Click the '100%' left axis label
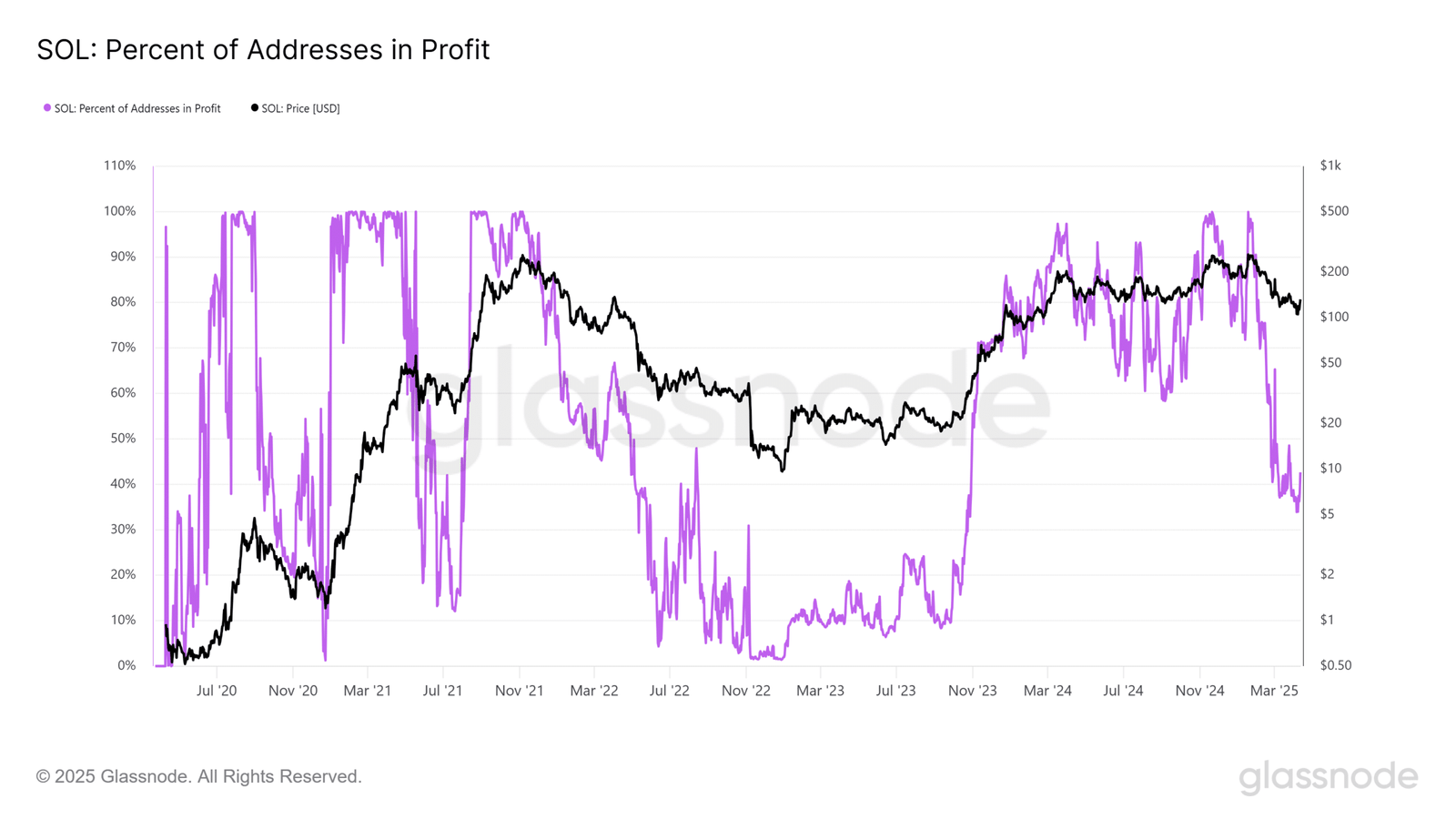 [119, 211]
